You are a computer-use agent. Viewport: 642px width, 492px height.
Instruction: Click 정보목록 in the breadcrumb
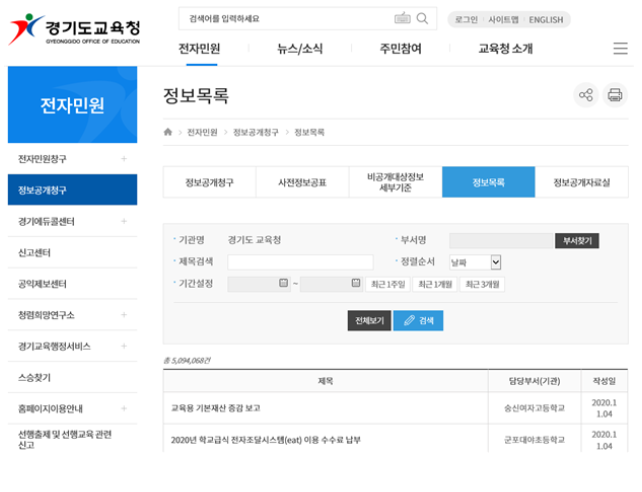(310, 132)
